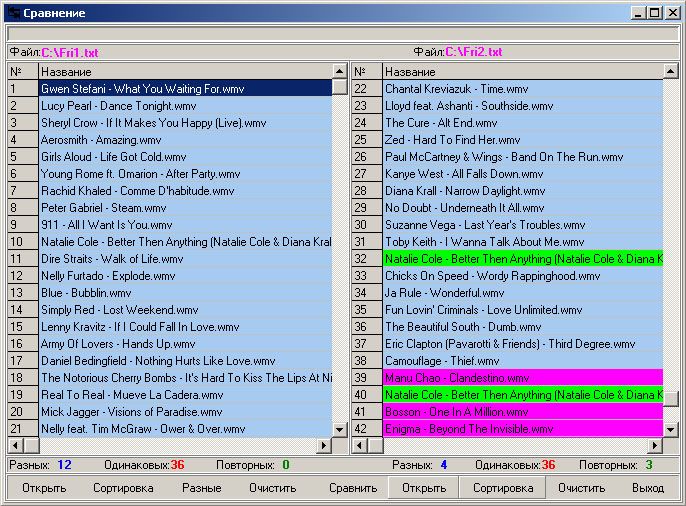686x506 pixels.
Task: Select row Gwen Stefani - What You Waiting For
Action: click(186, 89)
